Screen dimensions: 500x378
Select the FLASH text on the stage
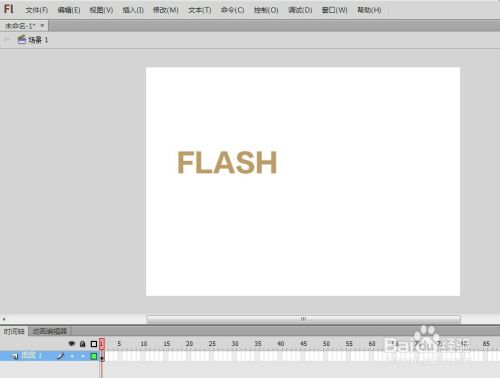(x=227, y=162)
